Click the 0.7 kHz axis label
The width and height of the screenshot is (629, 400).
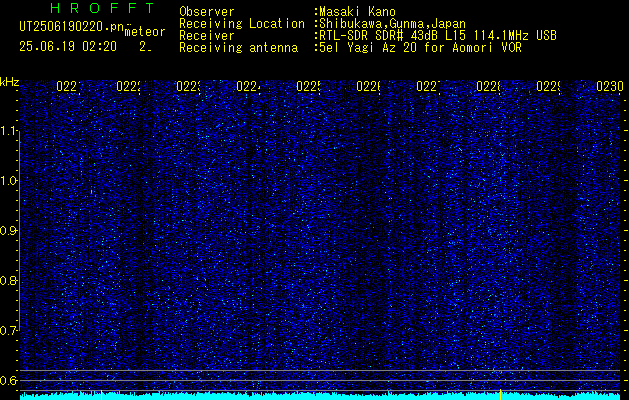coord(9,331)
